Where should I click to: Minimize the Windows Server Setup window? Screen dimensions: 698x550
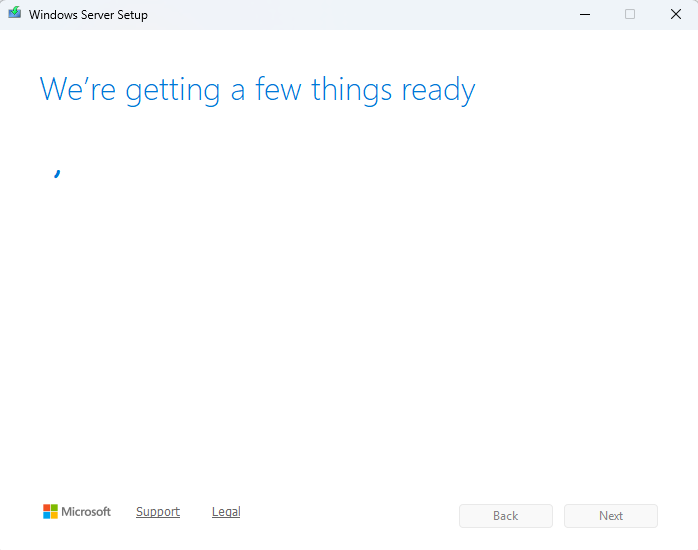pos(585,14)
